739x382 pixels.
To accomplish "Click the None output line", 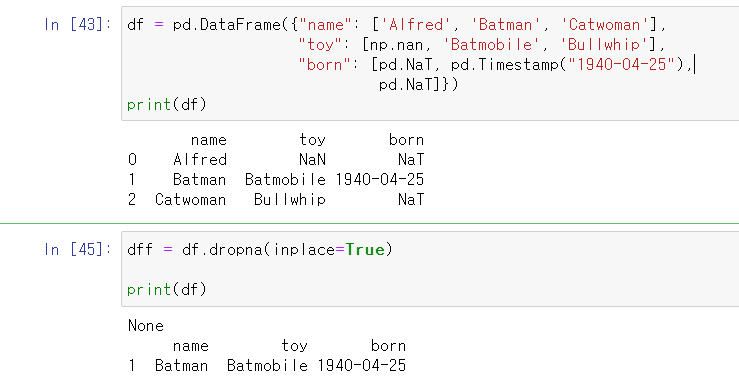I will 146,325.
